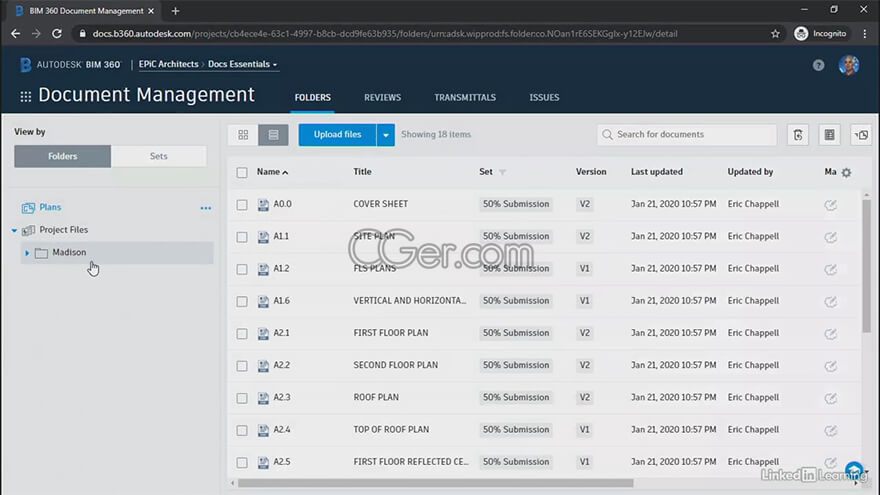Toggle the select-all checkbox in header
Screen dimensions: 880x495
[x=242, y=172]
